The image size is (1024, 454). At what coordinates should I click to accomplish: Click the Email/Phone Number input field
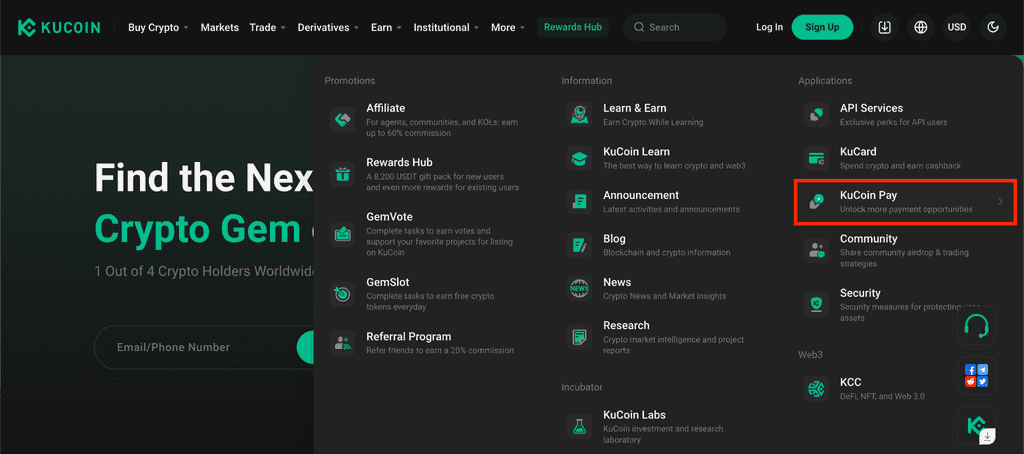coord(202,348)
